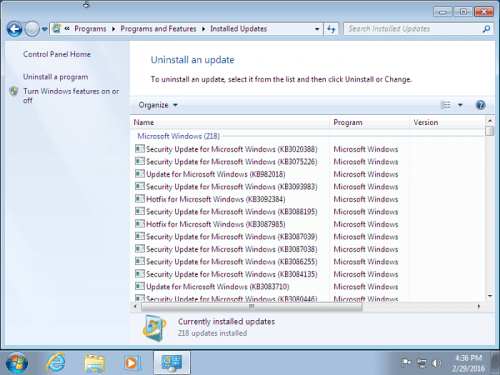Click the network tray icon
This screenshot has height=375, width=500.
click(422, 363)
